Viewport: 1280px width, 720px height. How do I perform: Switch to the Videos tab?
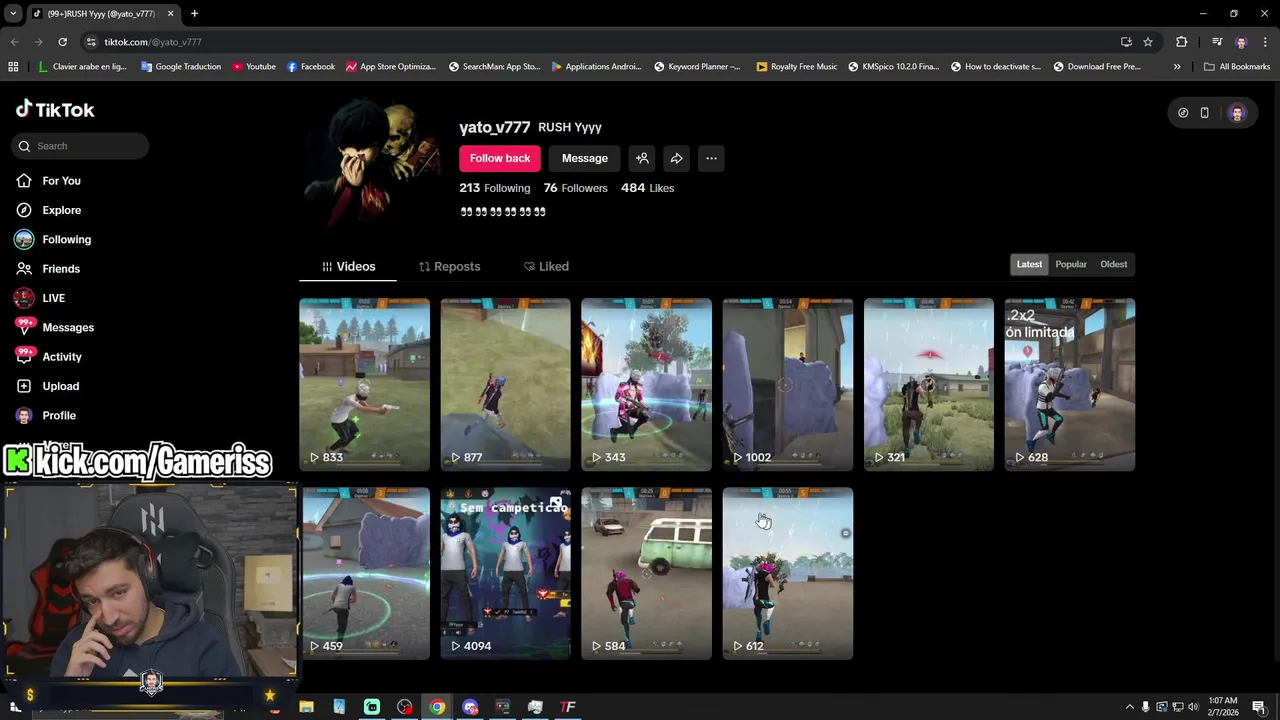[349, 267]
